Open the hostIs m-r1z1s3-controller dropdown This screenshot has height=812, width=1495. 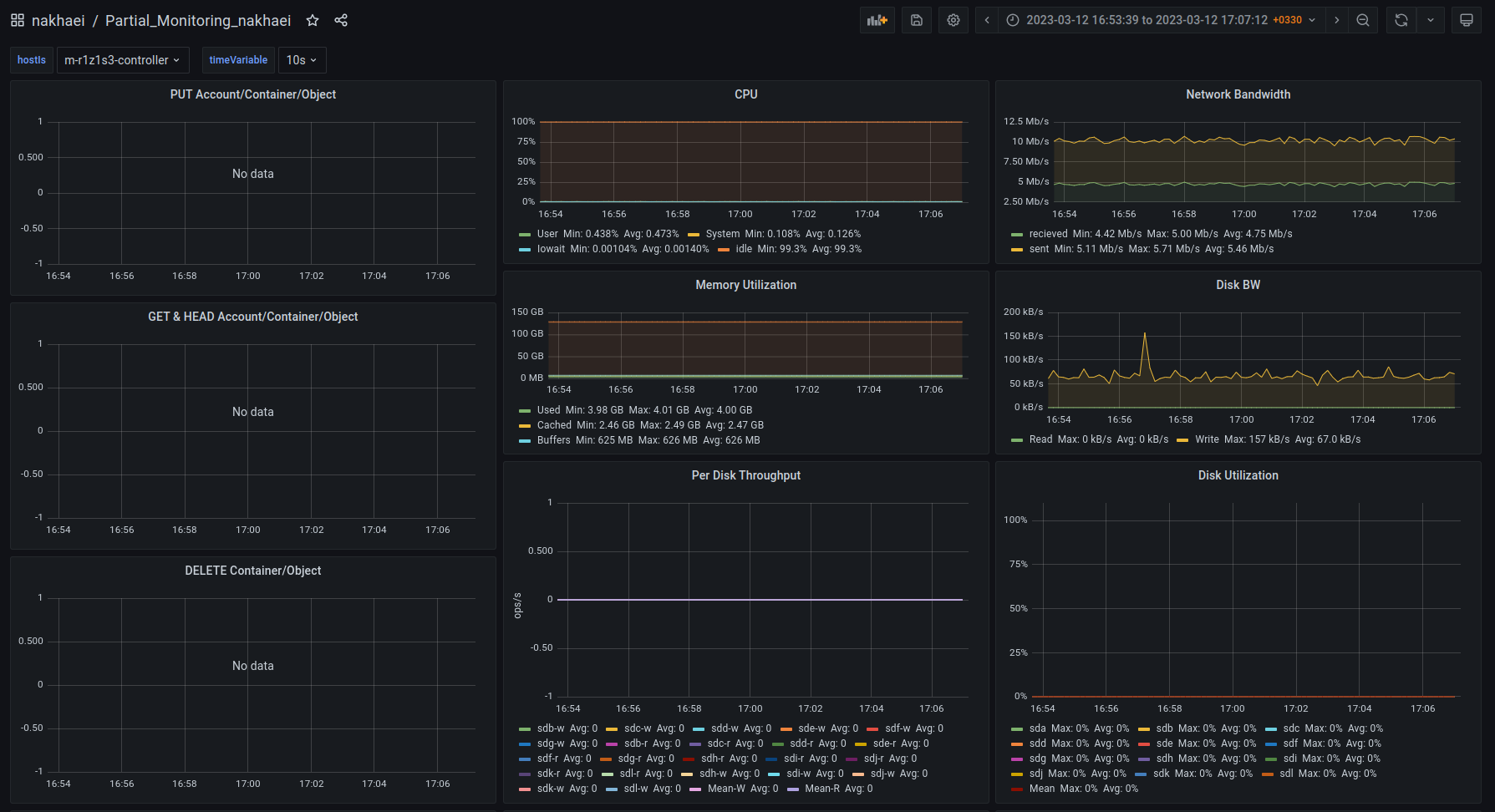[122, 60]
